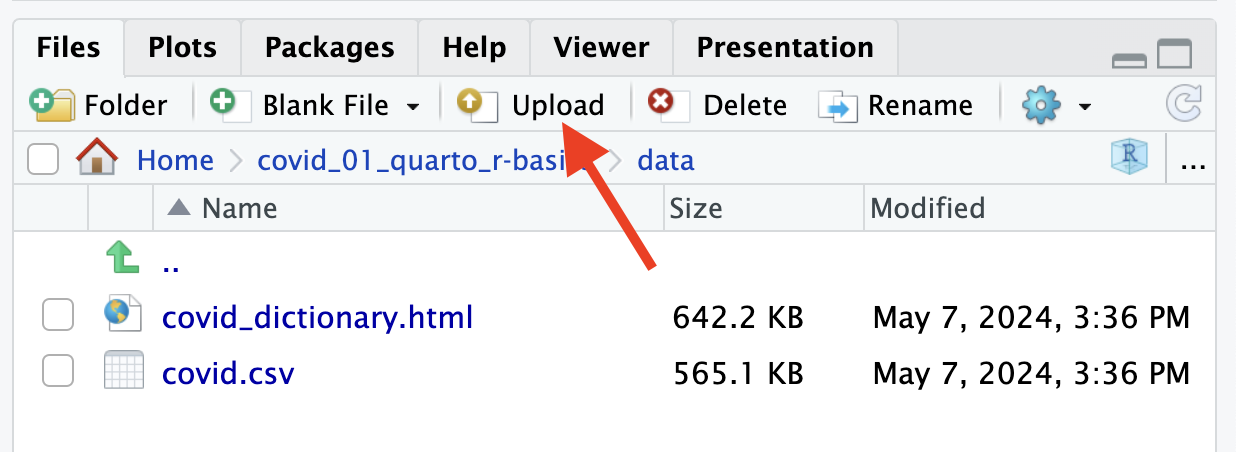Open the gear dropdown arrow
Viewport: 1236px width, 452px height.
1083,106
